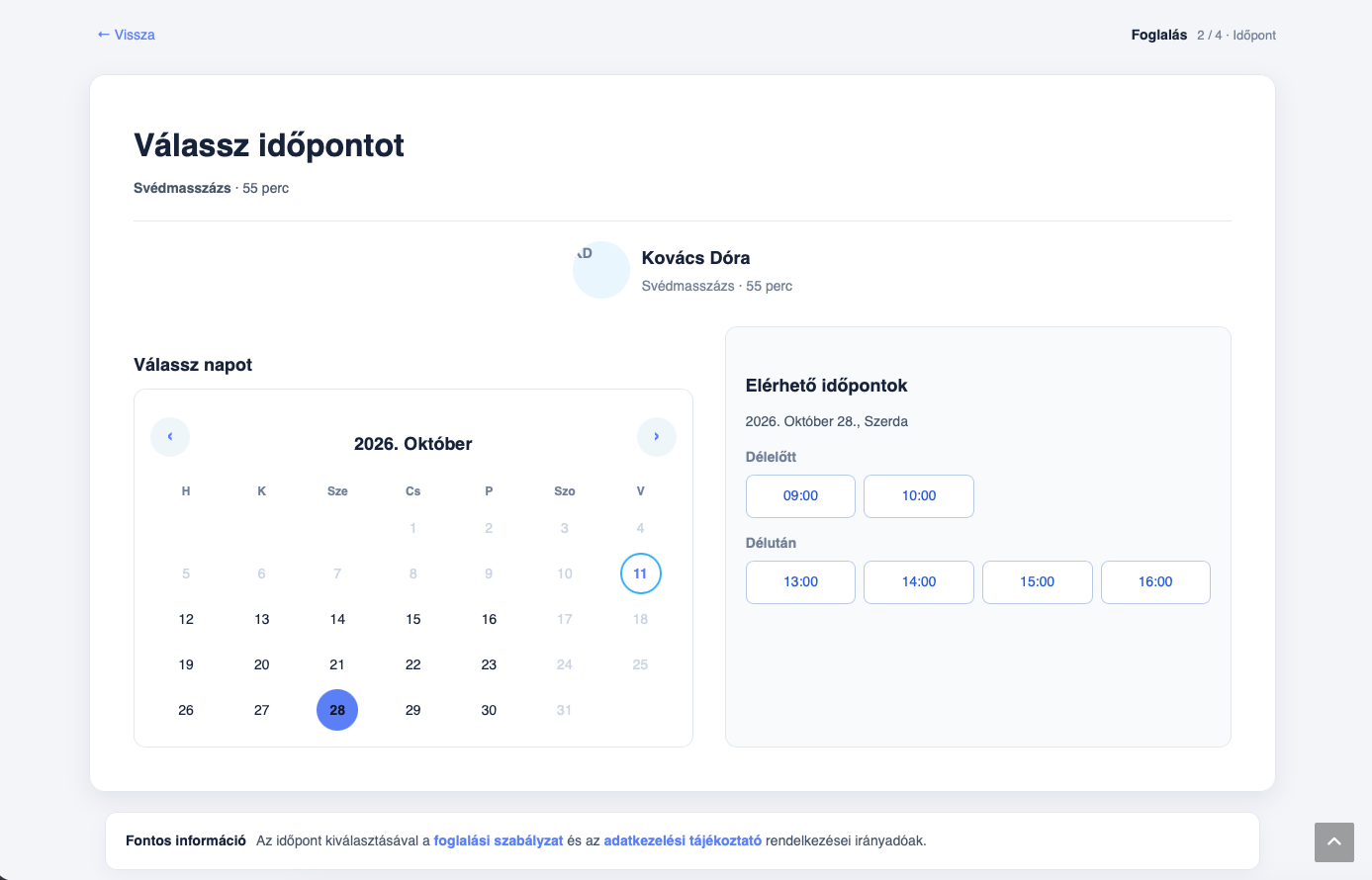The image size is (1372, 880).
Task: Pick the 15:00 time slot
Action: 1038,582
